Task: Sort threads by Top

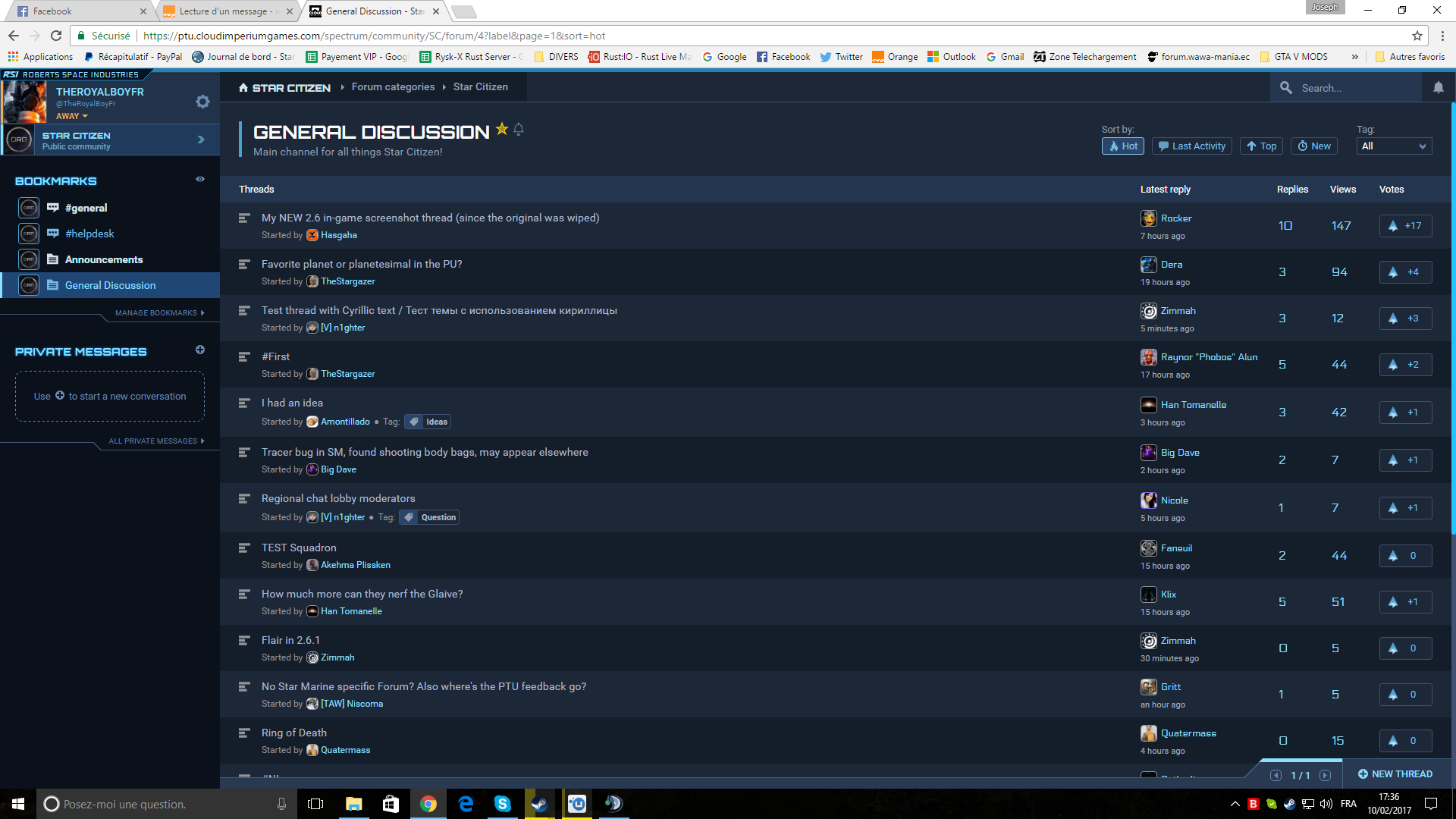Action: 1261,146
